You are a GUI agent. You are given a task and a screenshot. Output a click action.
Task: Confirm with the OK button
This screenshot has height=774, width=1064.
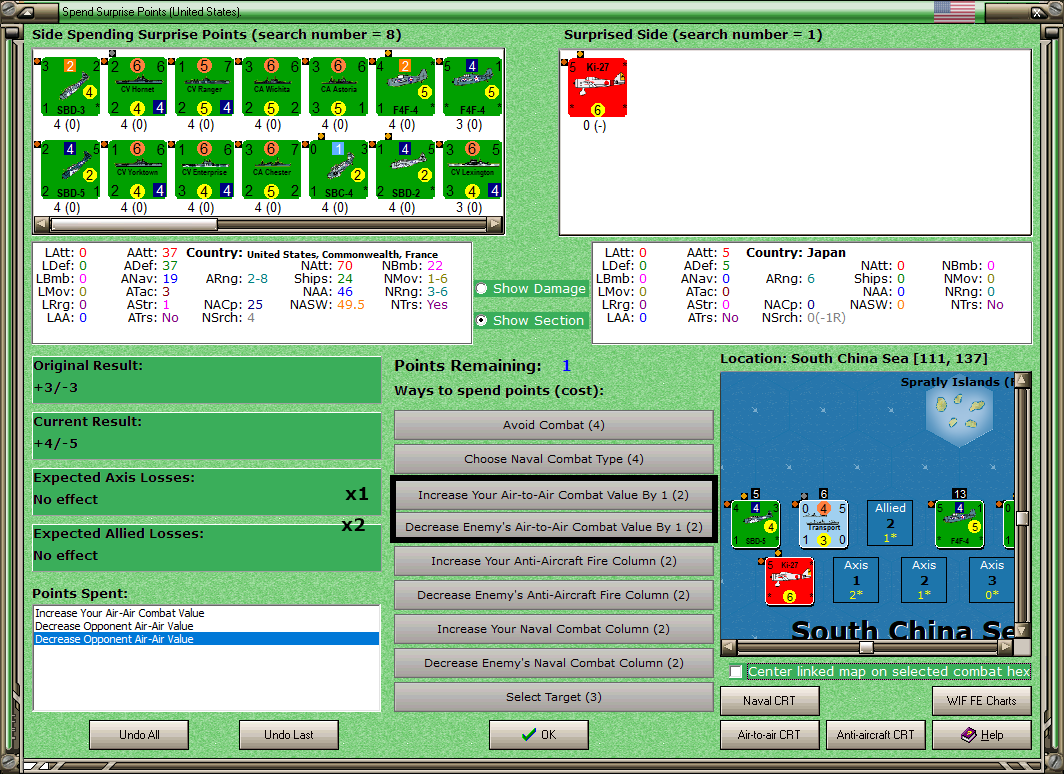(x=539, y=735)
